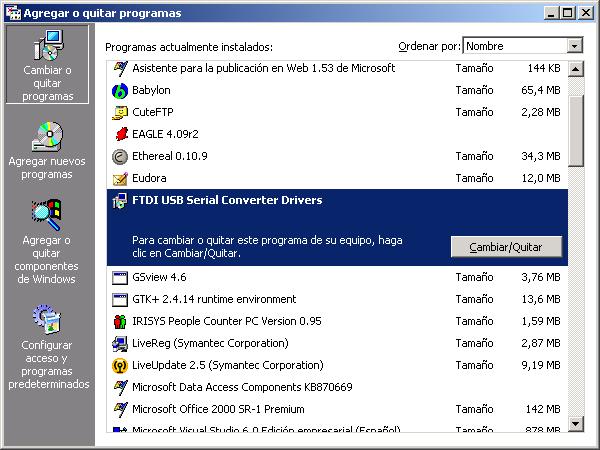
Task: Select Microsoft Office 2000 SR-1 Premium
Action: point(218,409)
